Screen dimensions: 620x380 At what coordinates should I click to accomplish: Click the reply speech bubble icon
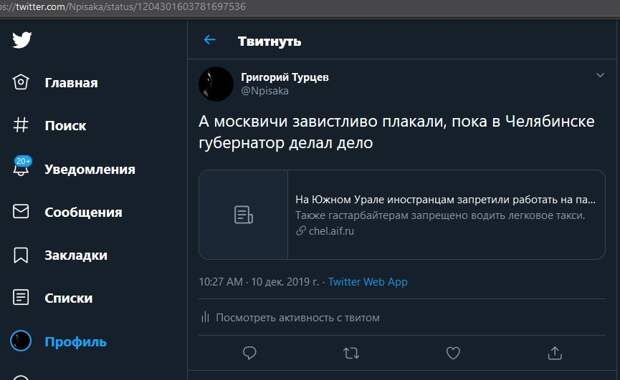pyautogui.click(x=250, y=353)
